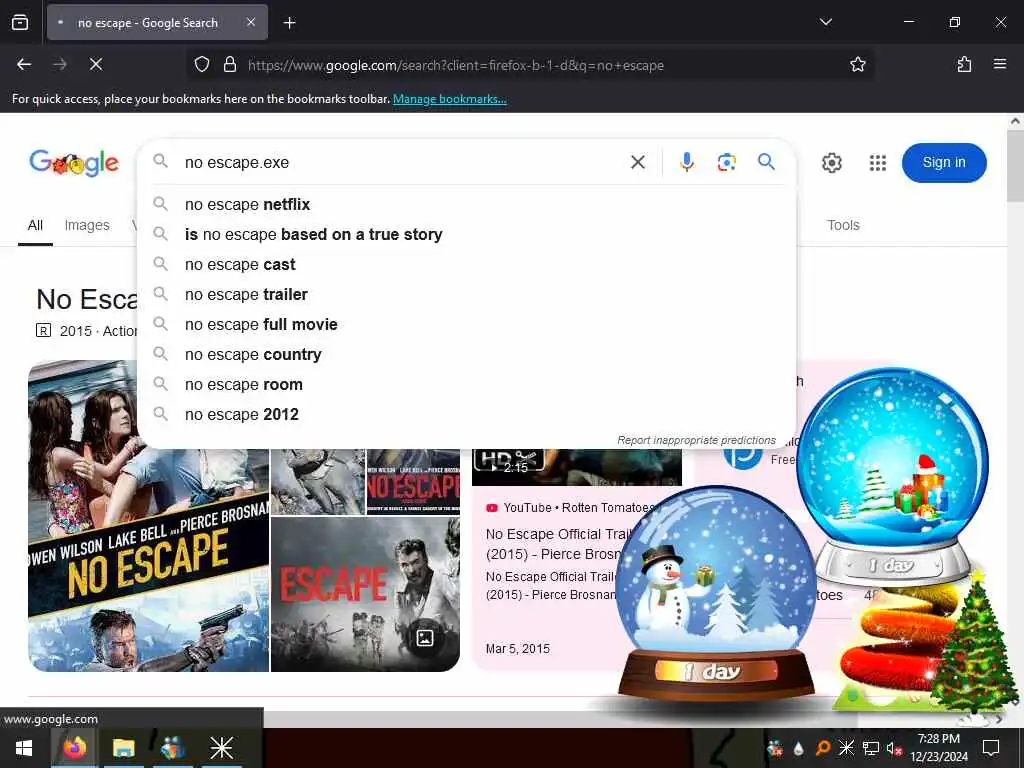Search by image with Google Lens
Viewport: 1024px width, 768px height.
click(x=726, y=162)
